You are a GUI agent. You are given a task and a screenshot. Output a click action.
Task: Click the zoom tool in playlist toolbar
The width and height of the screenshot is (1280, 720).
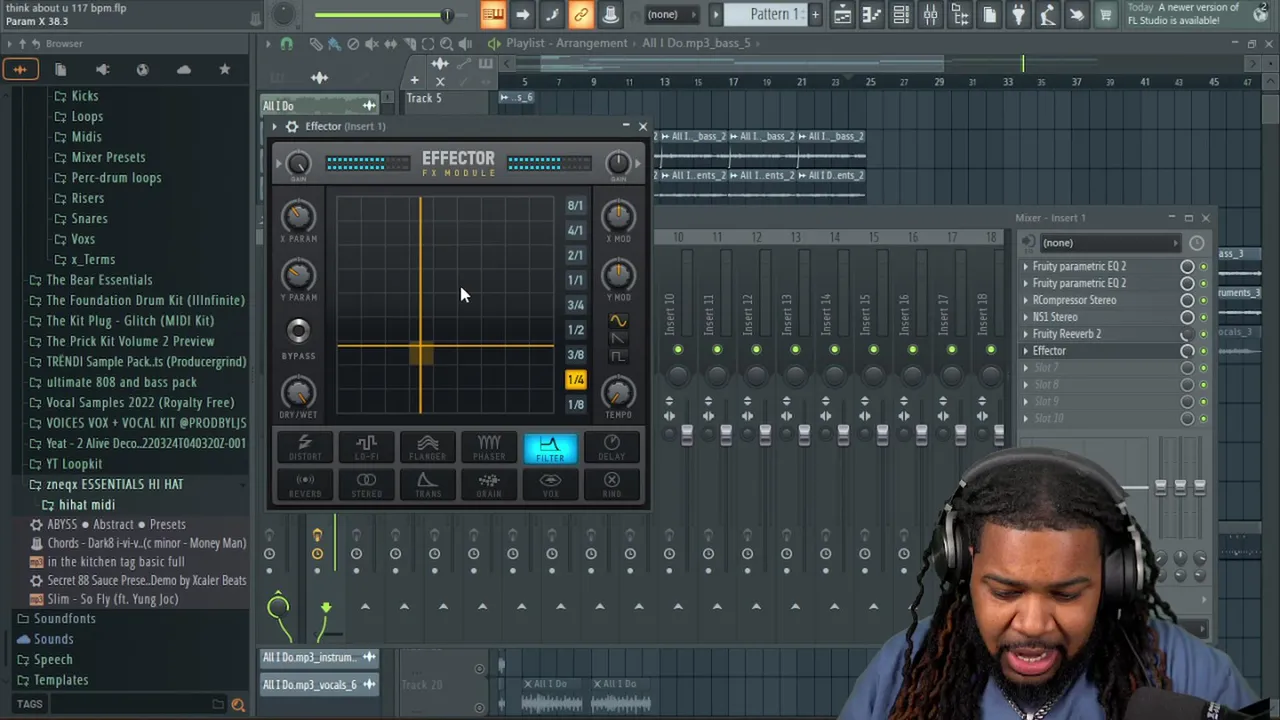pos(447,43)
